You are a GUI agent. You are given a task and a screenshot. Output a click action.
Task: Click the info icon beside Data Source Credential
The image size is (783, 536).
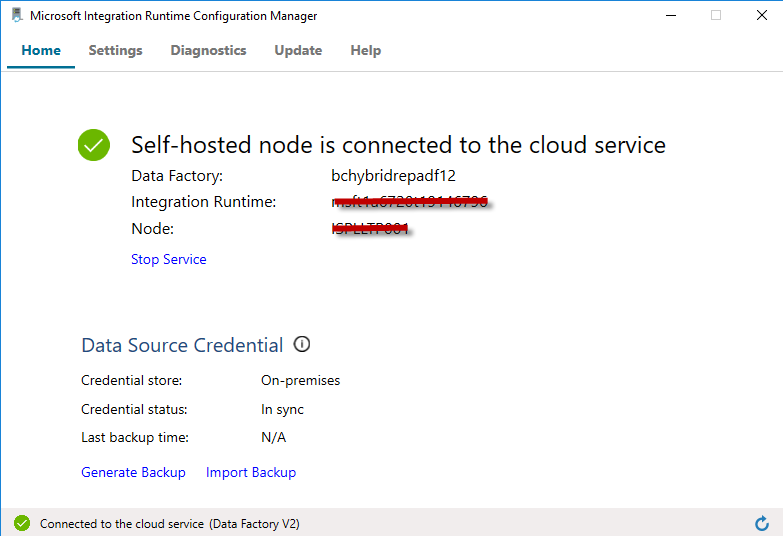pyautogui.click(x=302, y=345)
